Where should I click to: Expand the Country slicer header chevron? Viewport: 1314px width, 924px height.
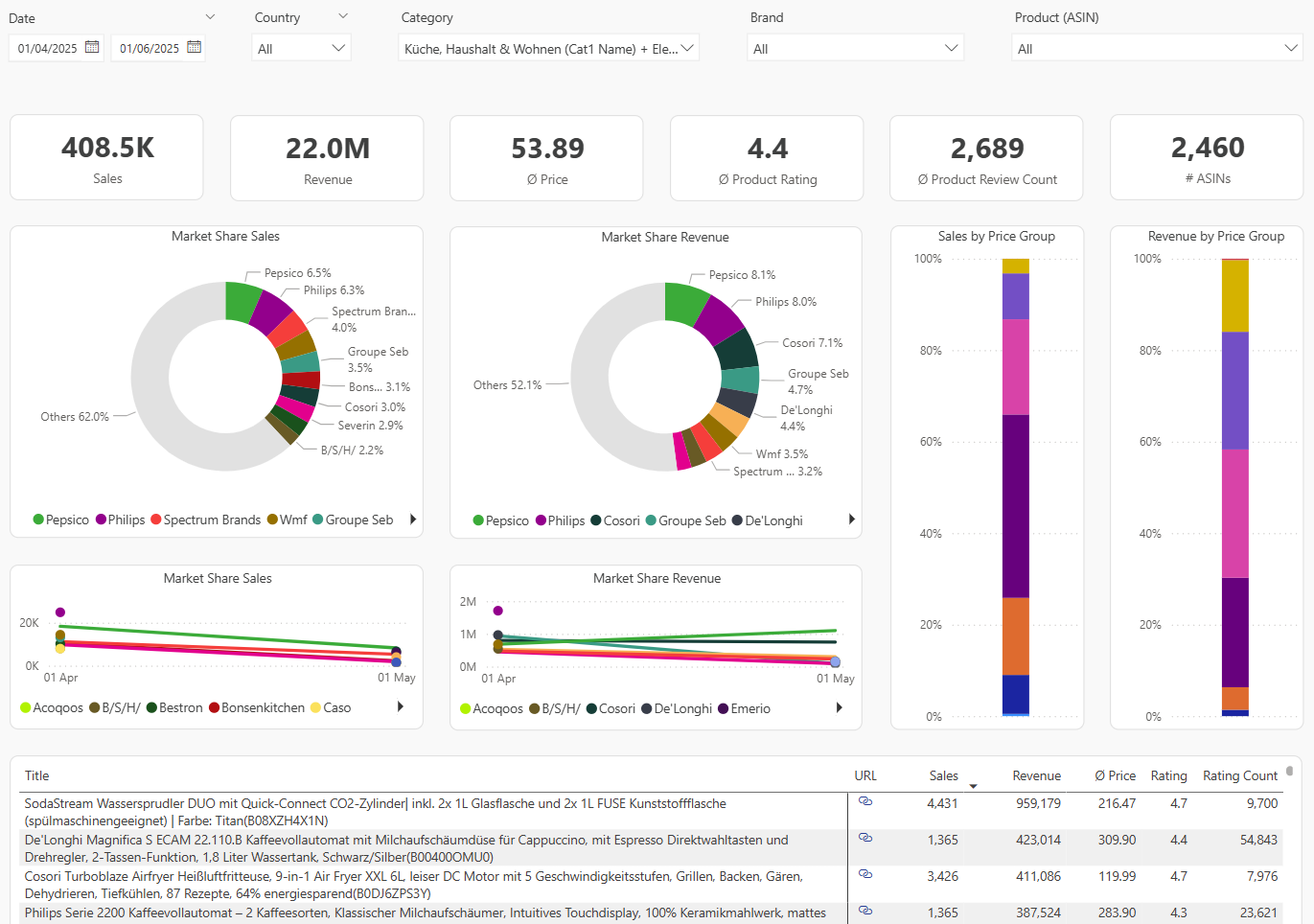(x=343, y=16)
